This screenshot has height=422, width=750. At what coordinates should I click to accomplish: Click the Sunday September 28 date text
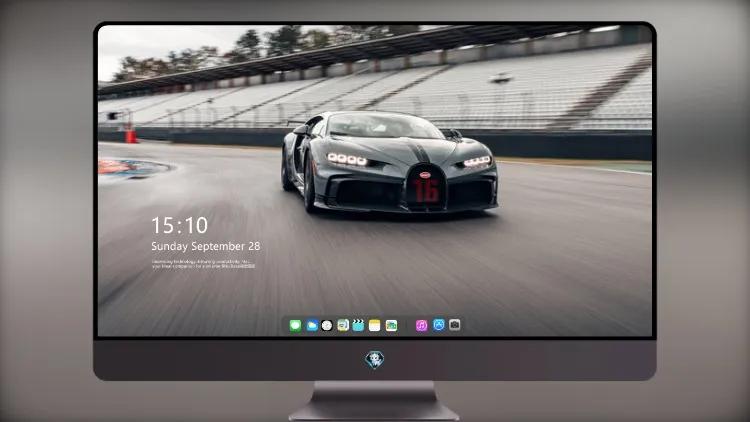pos(206,246)
